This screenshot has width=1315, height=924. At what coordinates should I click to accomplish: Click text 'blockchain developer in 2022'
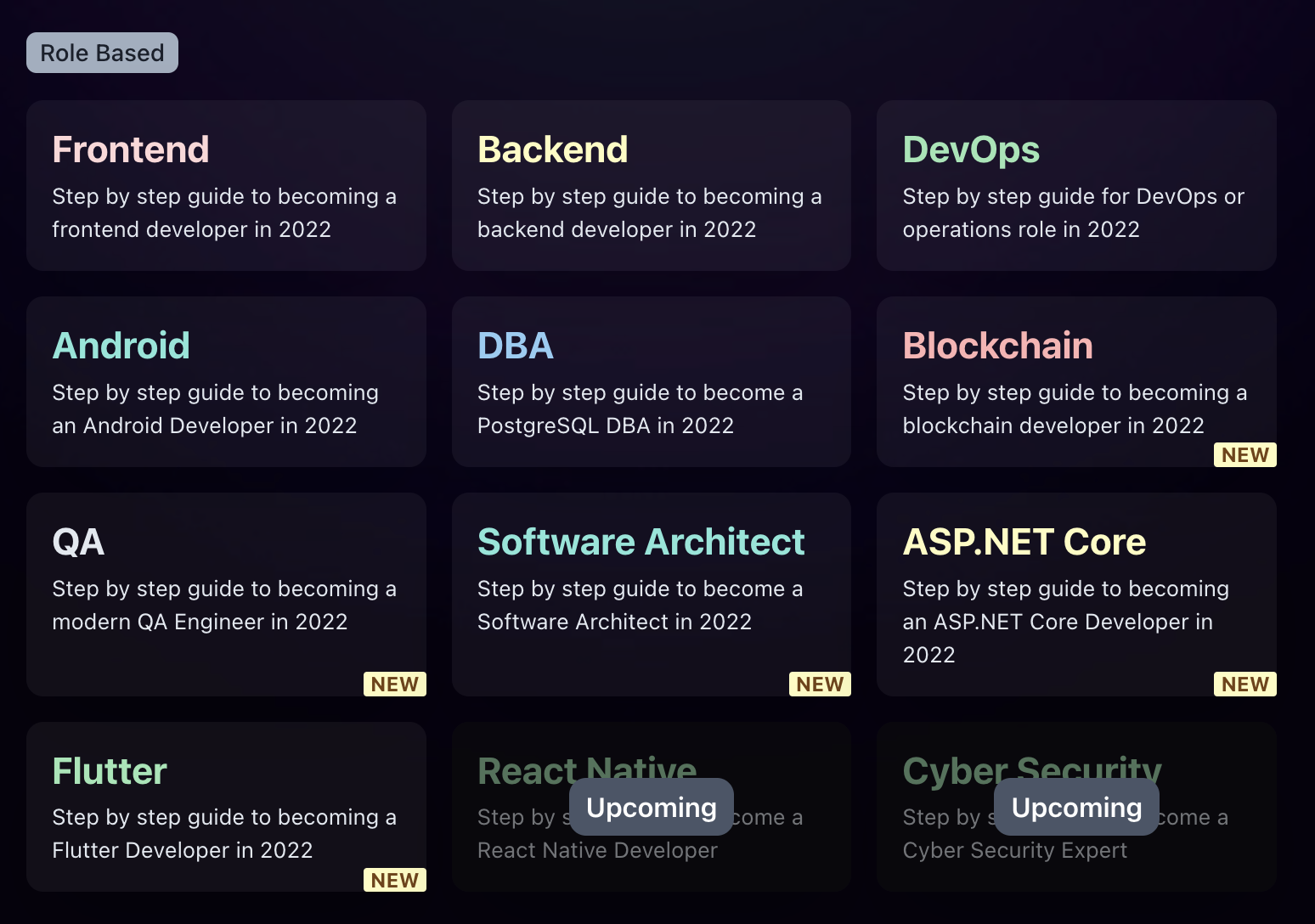click(x=1053, y=425)
